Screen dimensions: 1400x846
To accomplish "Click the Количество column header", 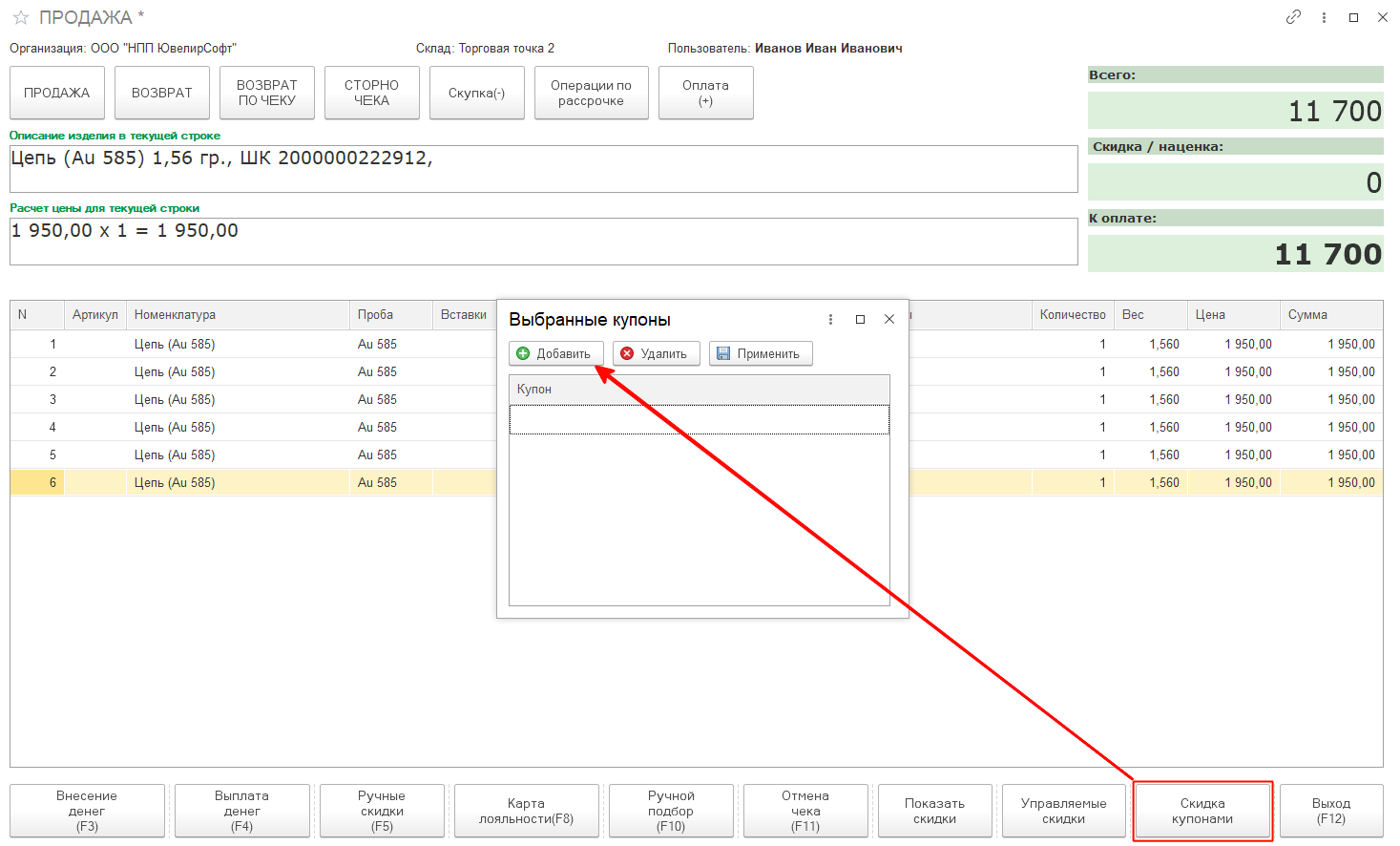I will click(1073, 315).
